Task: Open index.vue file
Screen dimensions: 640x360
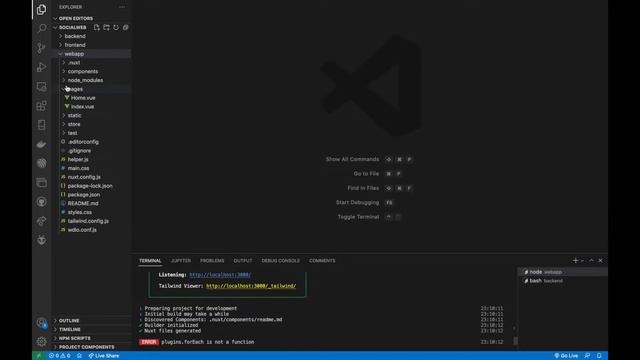Action: pyautogui.click(x=82, y=107)
